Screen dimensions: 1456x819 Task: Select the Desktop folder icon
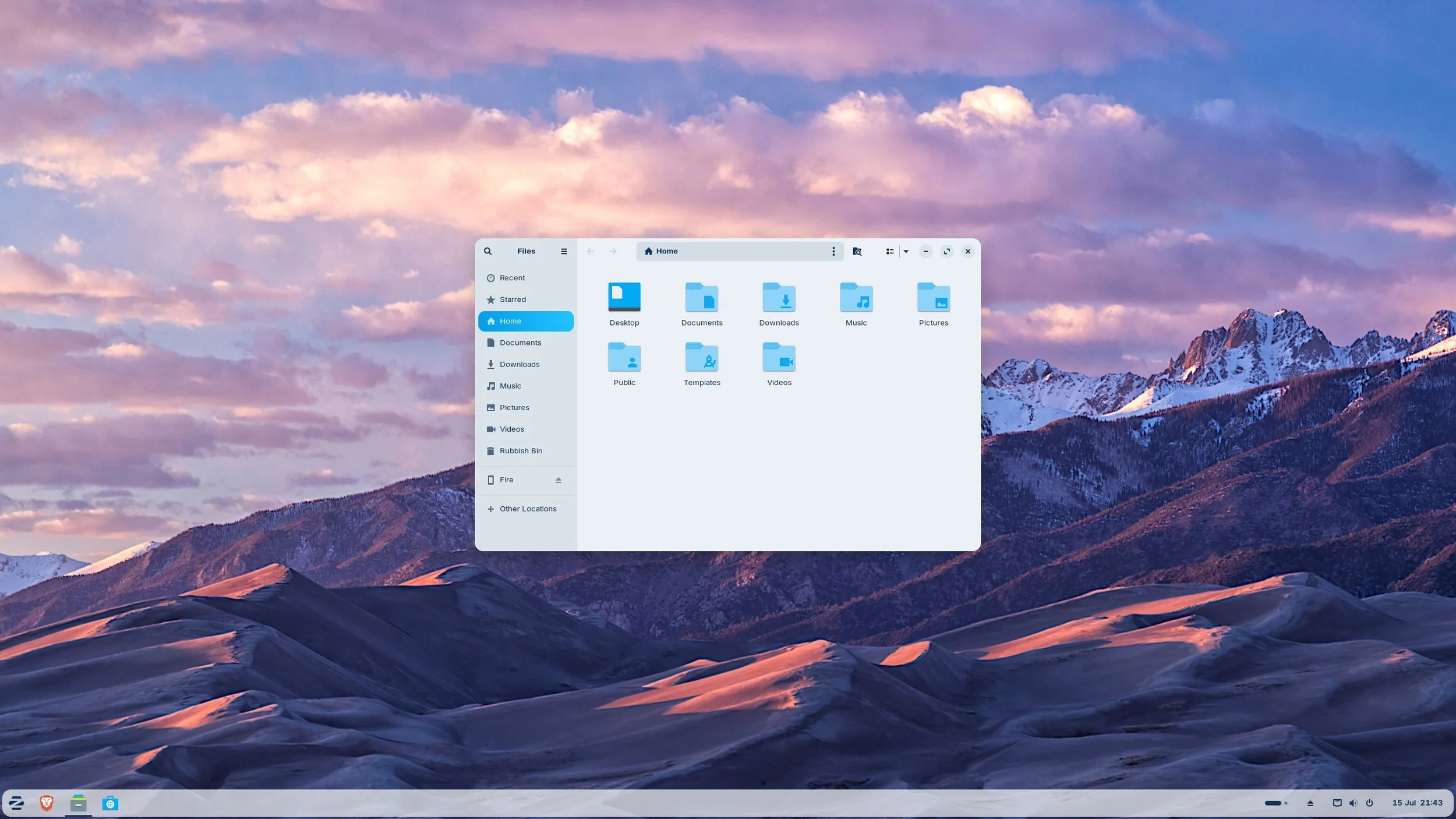624,297
